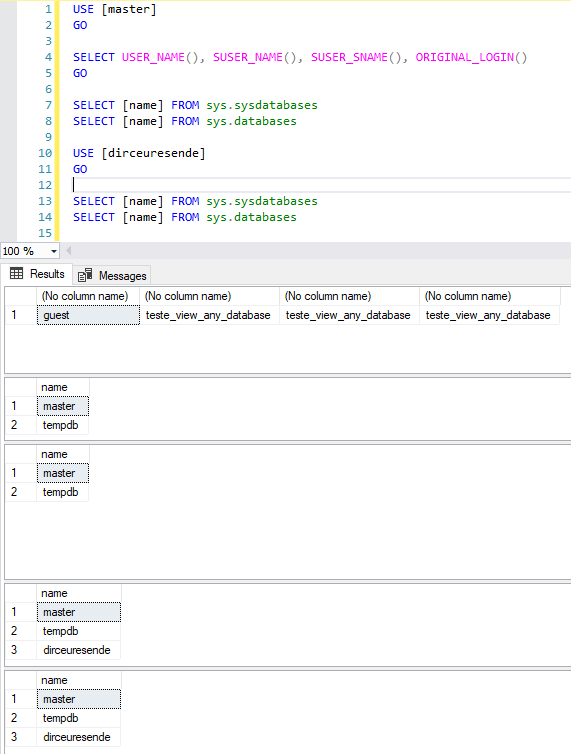Select dirceuresende cell in fourth result grid

pyautogui.click(x=79, y=650)
